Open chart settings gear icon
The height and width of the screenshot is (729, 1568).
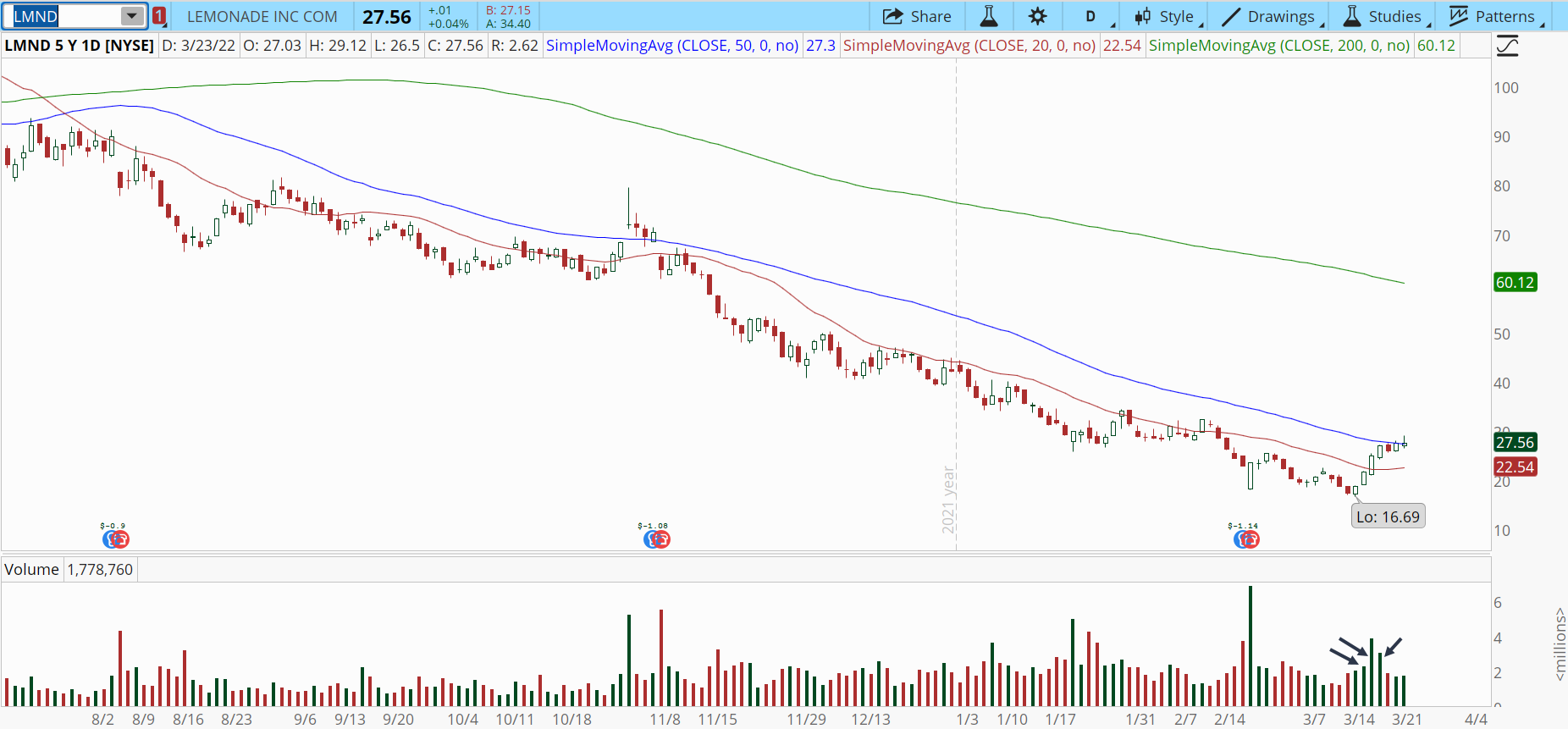click(1037, 16)
